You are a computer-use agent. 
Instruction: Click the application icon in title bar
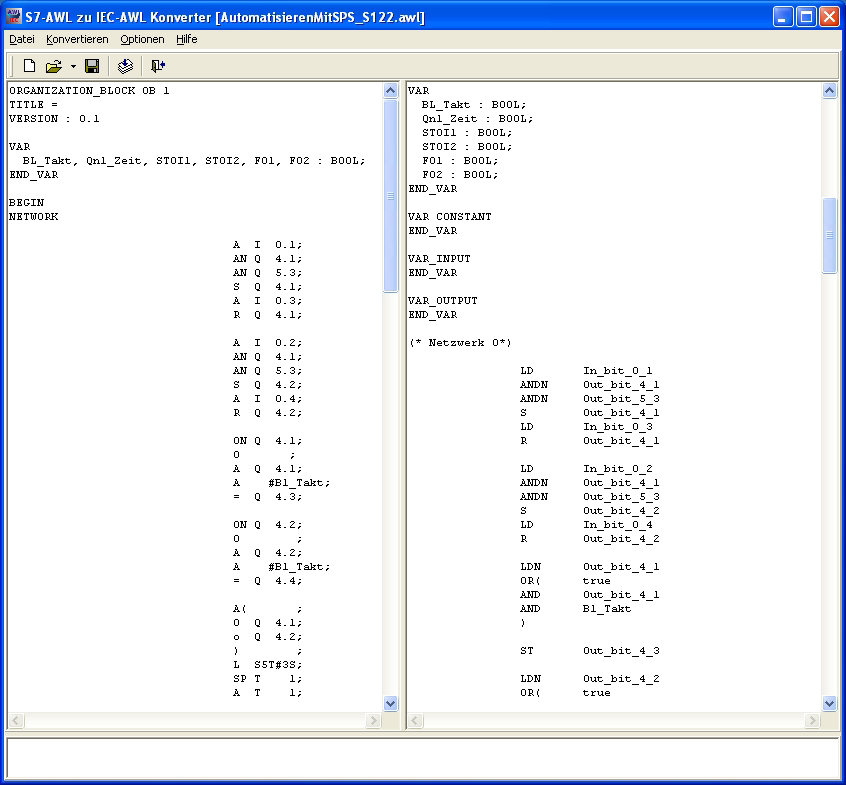pos(14,16)
